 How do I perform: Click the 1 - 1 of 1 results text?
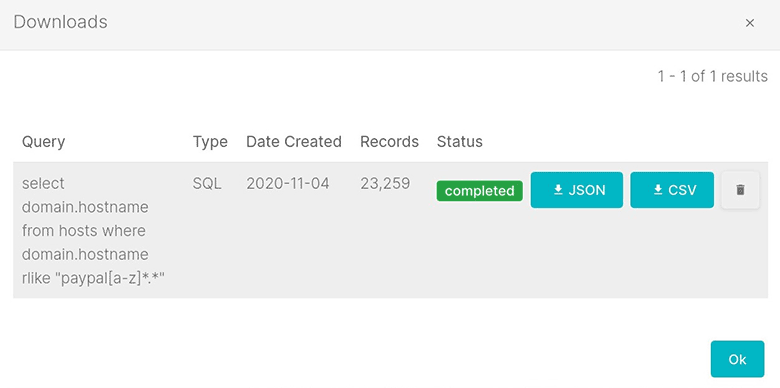tap(712, 76)
